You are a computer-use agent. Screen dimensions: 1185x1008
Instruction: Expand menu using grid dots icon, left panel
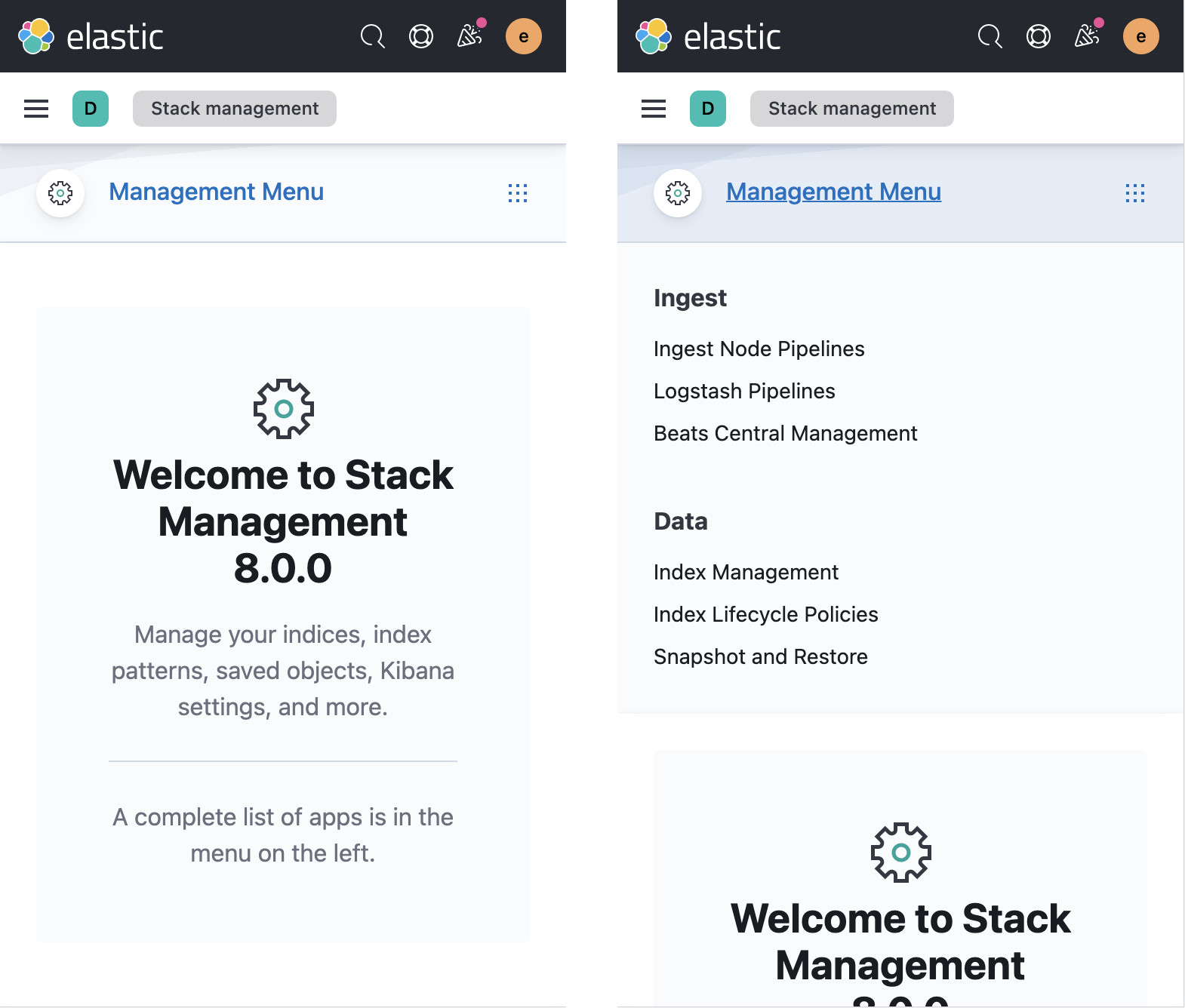(518, 193)
